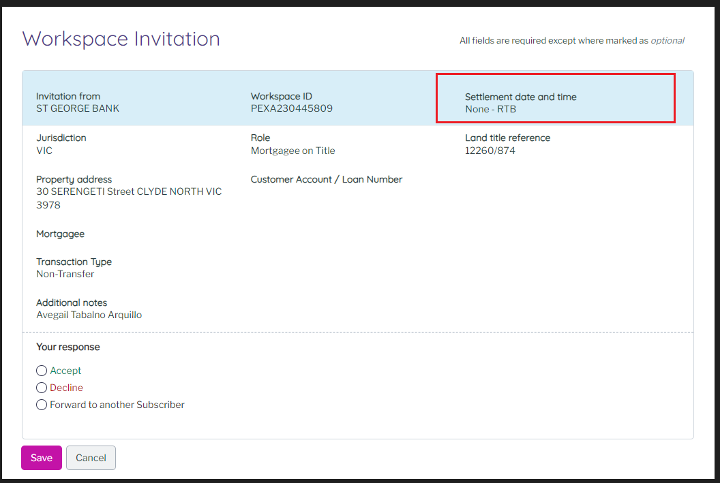The width and height of the screenshot is (720, 484).
Task: Click the Workspace Invitation heading
Action: (x=121, y=39)
